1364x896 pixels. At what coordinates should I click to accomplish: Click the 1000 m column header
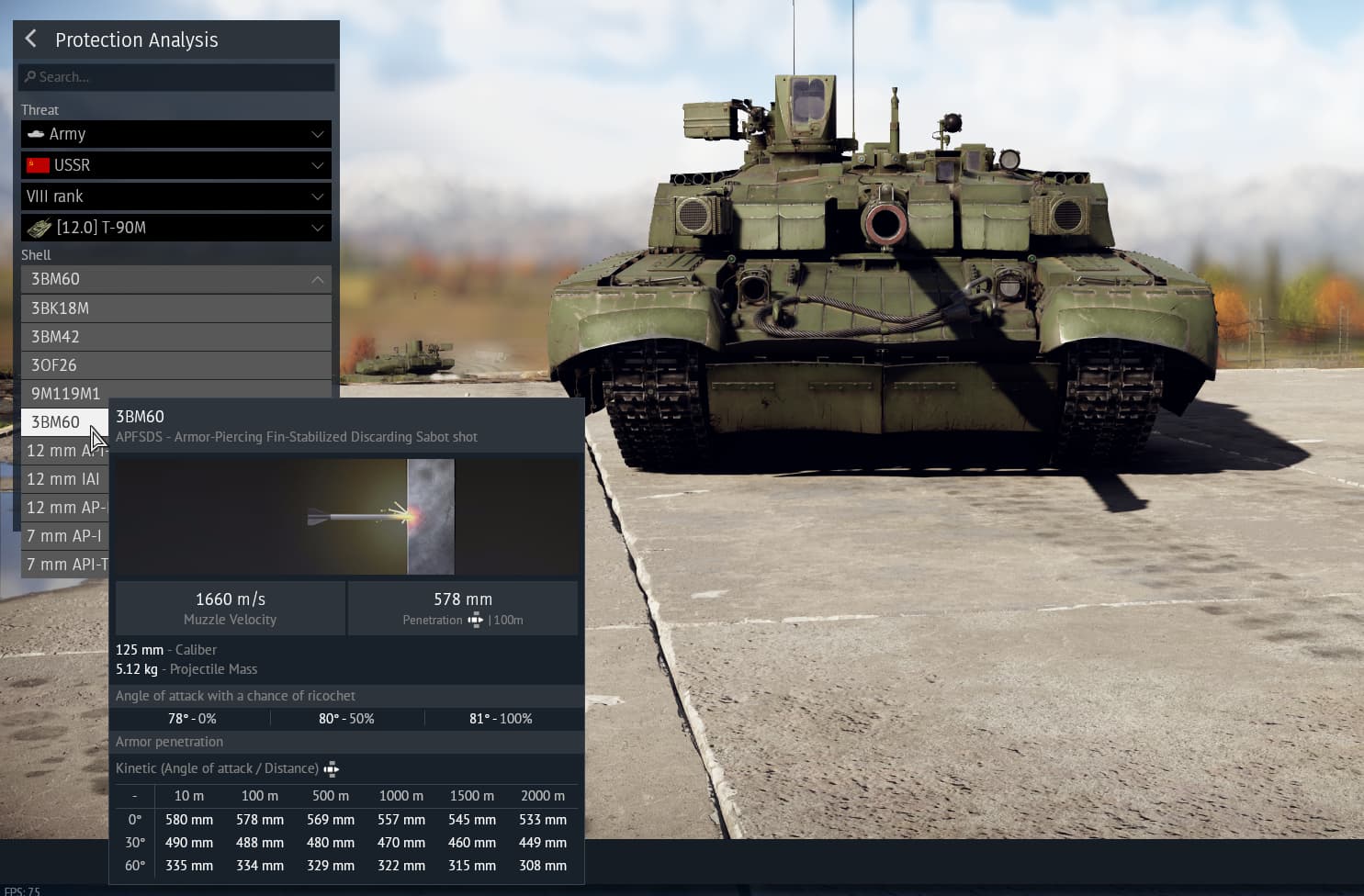tap(401, 796)
